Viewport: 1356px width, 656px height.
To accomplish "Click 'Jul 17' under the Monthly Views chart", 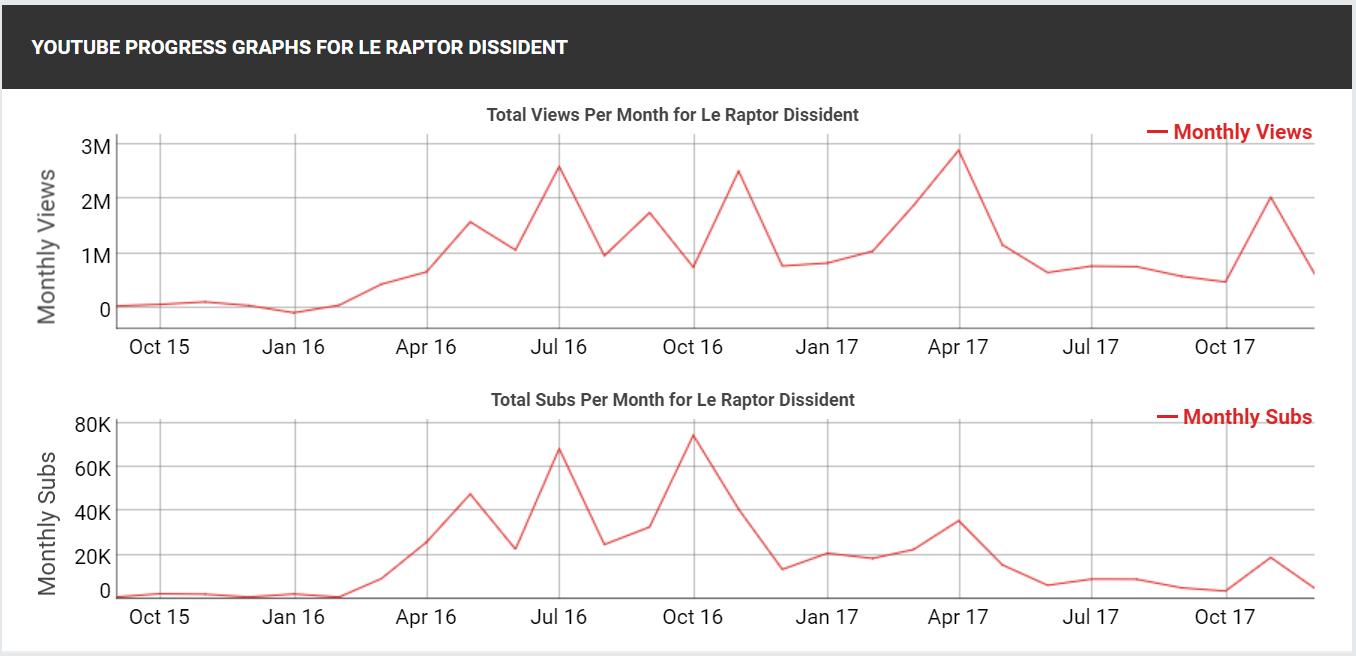I will click(1091, 347).
